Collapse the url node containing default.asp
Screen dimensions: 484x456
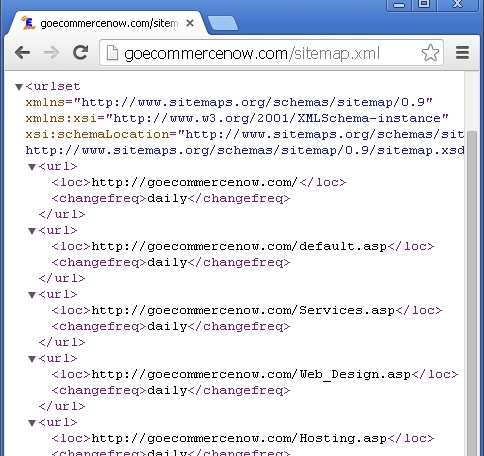(32, 231)
